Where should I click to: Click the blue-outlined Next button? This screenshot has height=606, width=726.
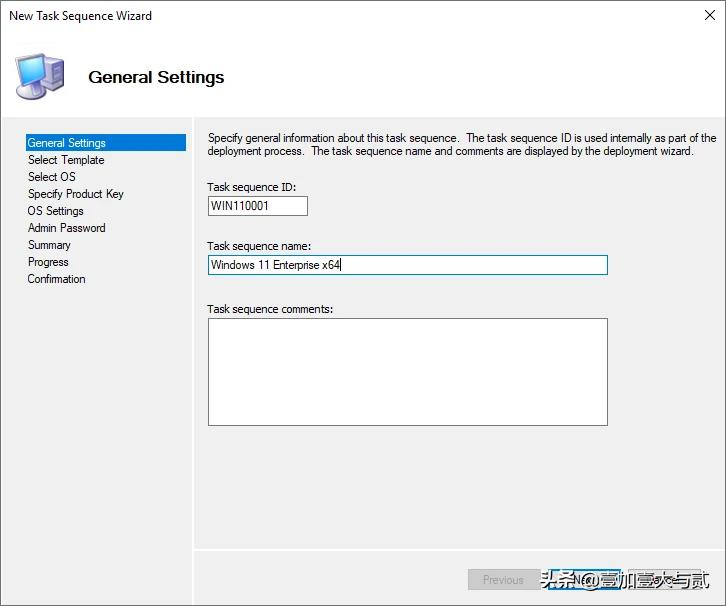(x=584, y=580)
